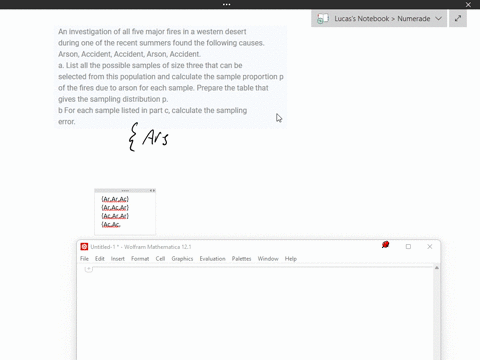Open the Palettes menu in Mathematica

click(241, 259)
